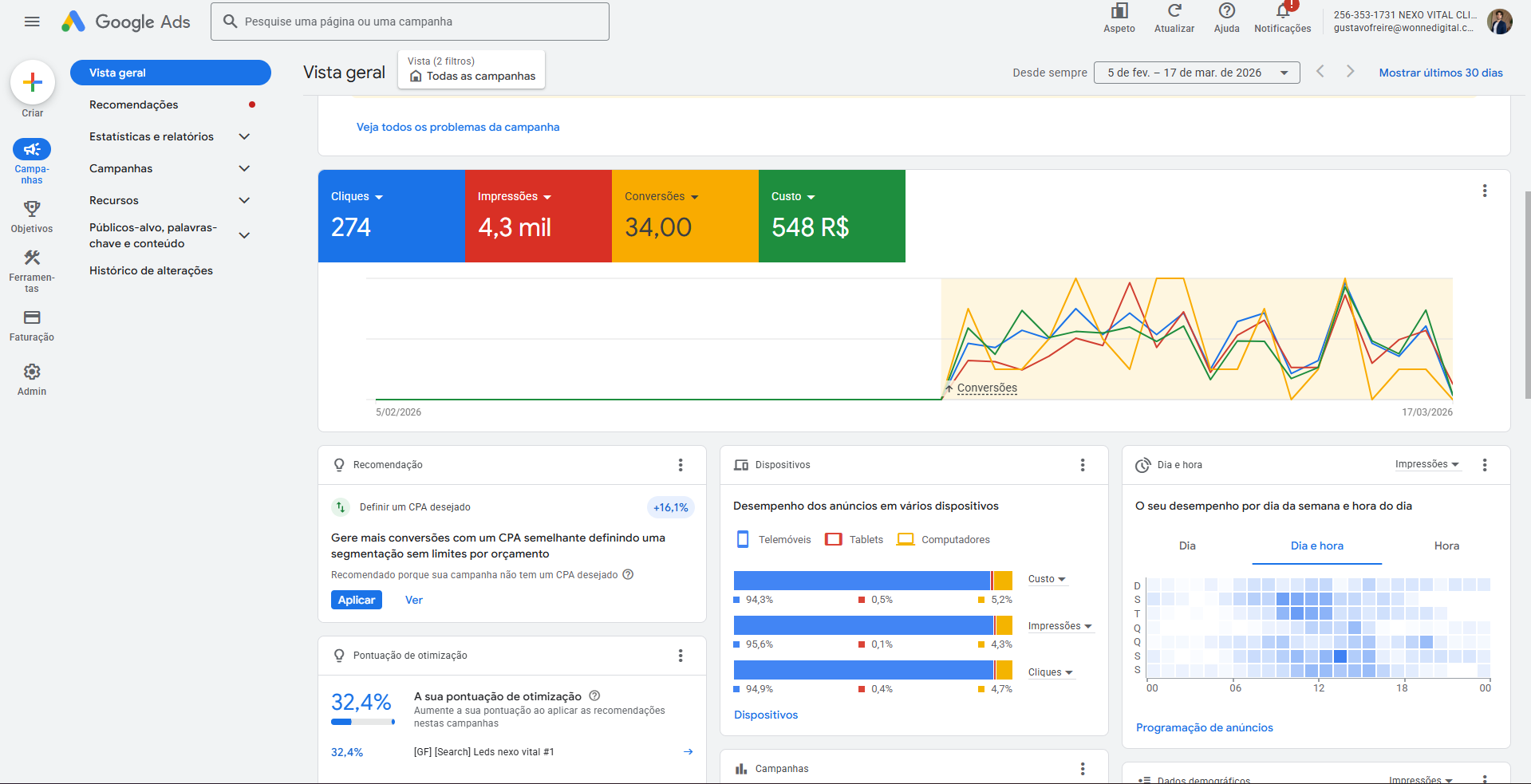Switch to the Hora tab
This screenshot has width=1531, height=784.
click(x=1446, y=546)
